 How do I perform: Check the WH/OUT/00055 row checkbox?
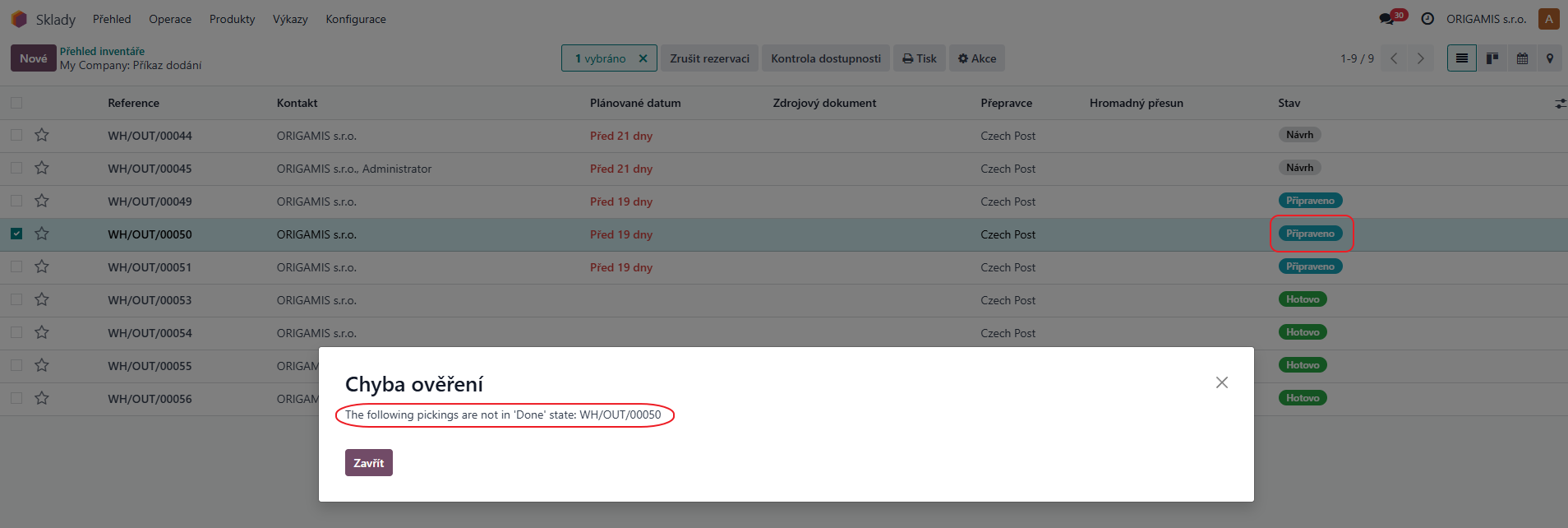pyautogui.click(x=16, y=365)
